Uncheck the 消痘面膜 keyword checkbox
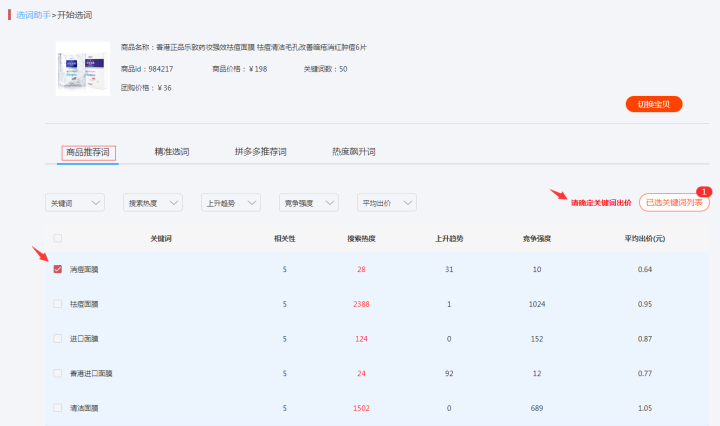The width and height of the screenshot is (720, 426). pos(58,269)
